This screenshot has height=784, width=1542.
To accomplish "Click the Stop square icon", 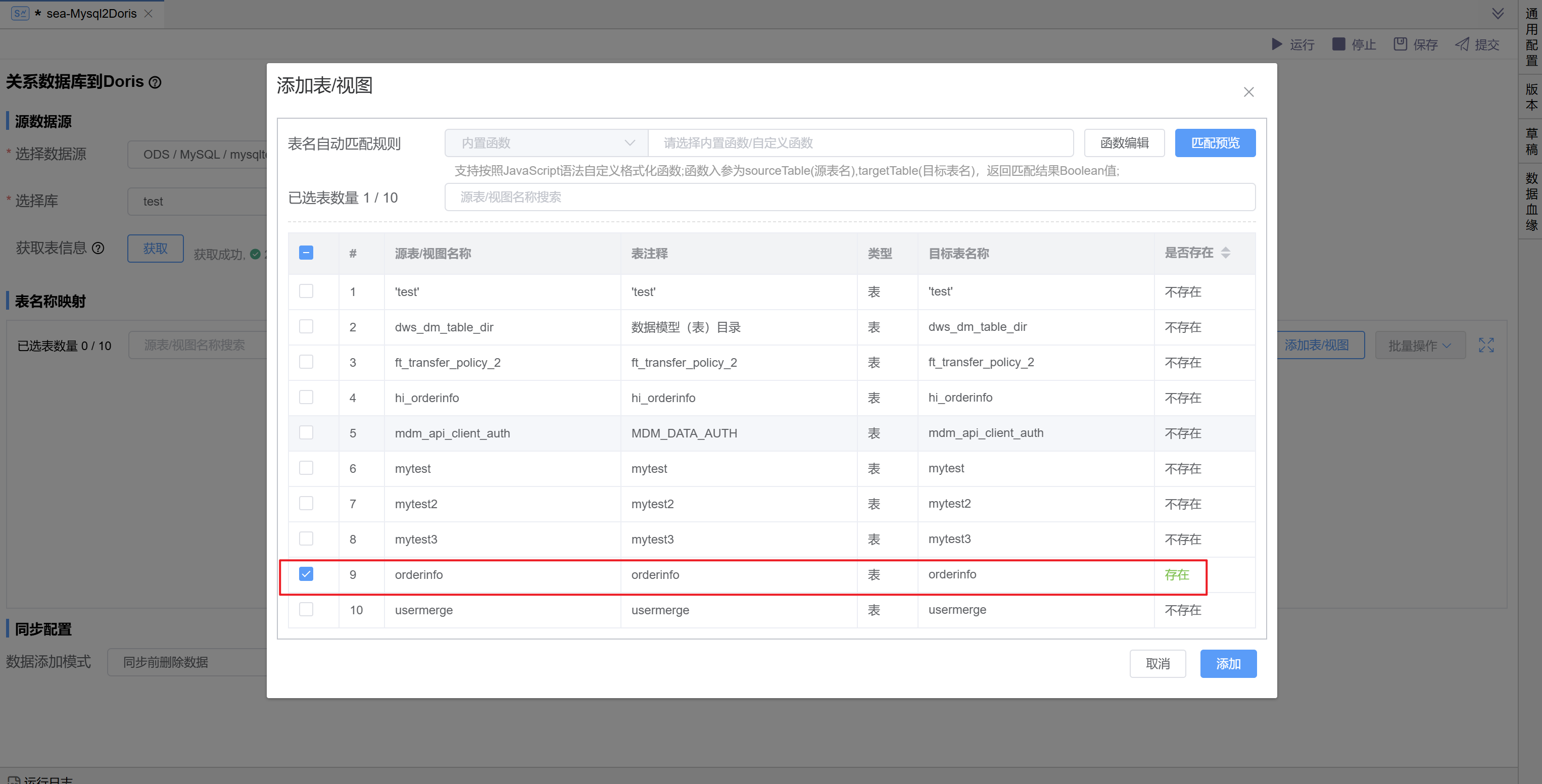I will tap(1338, 44).
